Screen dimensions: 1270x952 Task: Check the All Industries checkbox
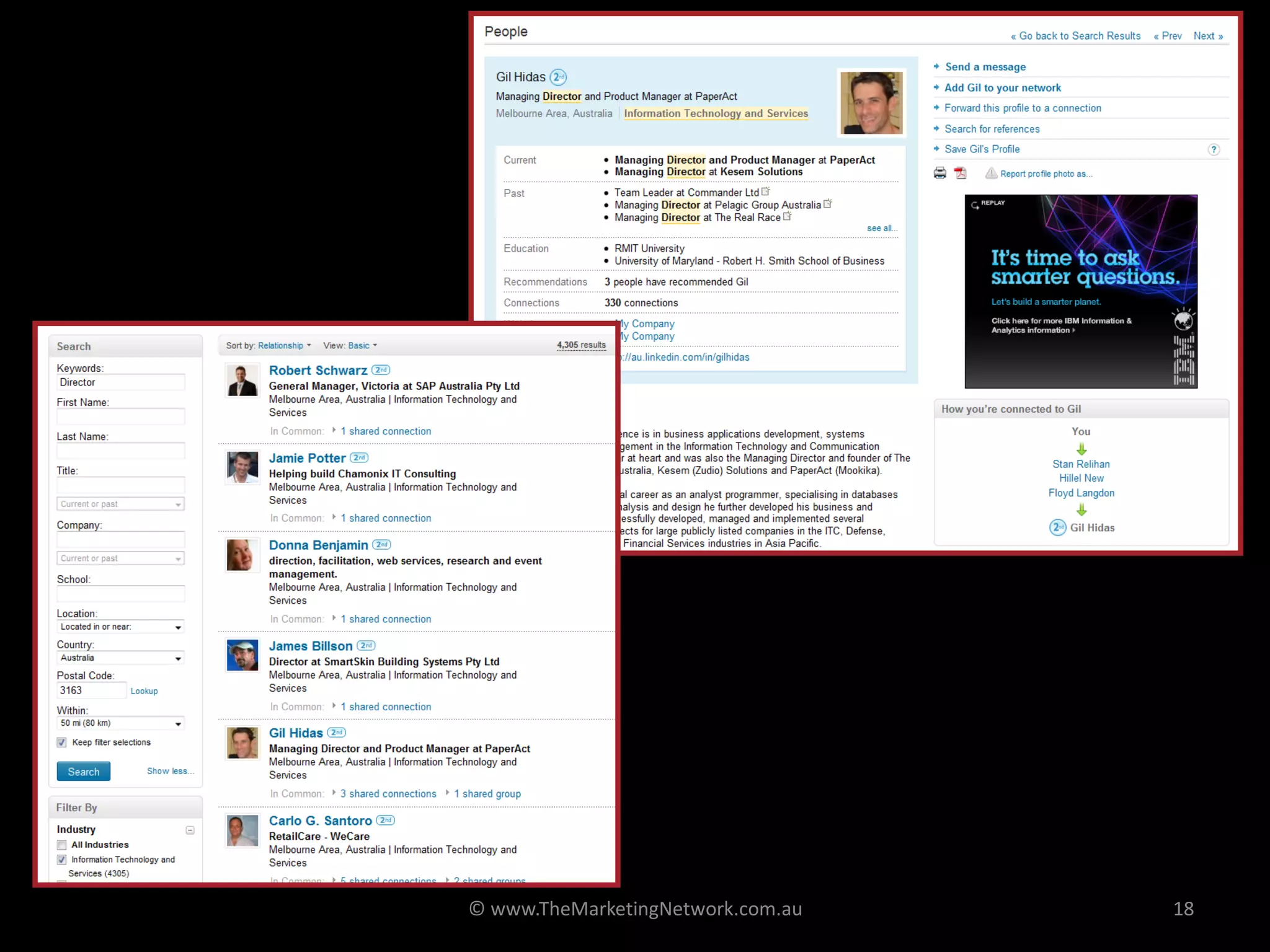tap(62, 845)
